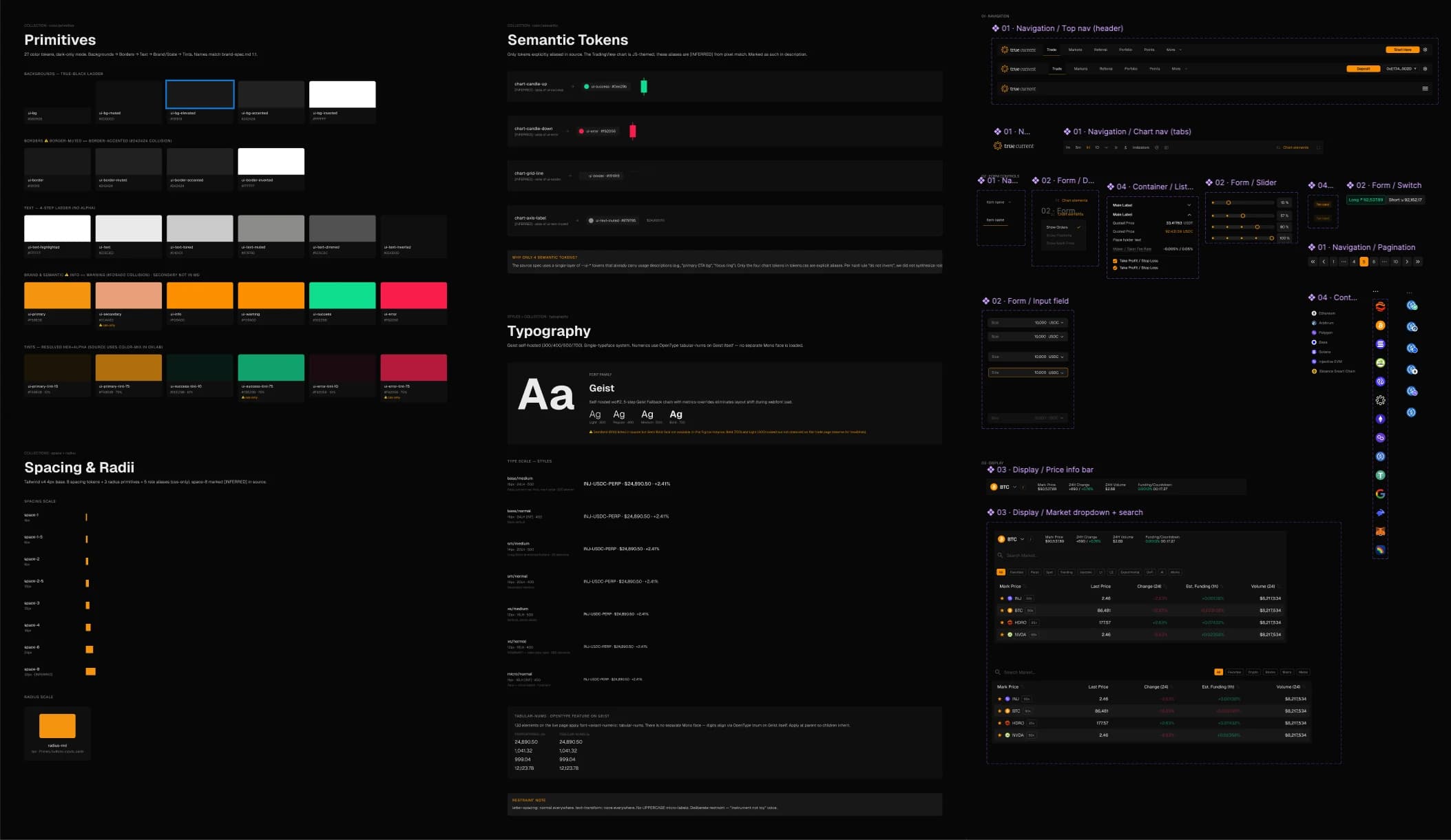This screenshot has height=840, width=1451.
Task: Open the 0xE734 wallet address dropdown
Action: (x=1401, y=69)
